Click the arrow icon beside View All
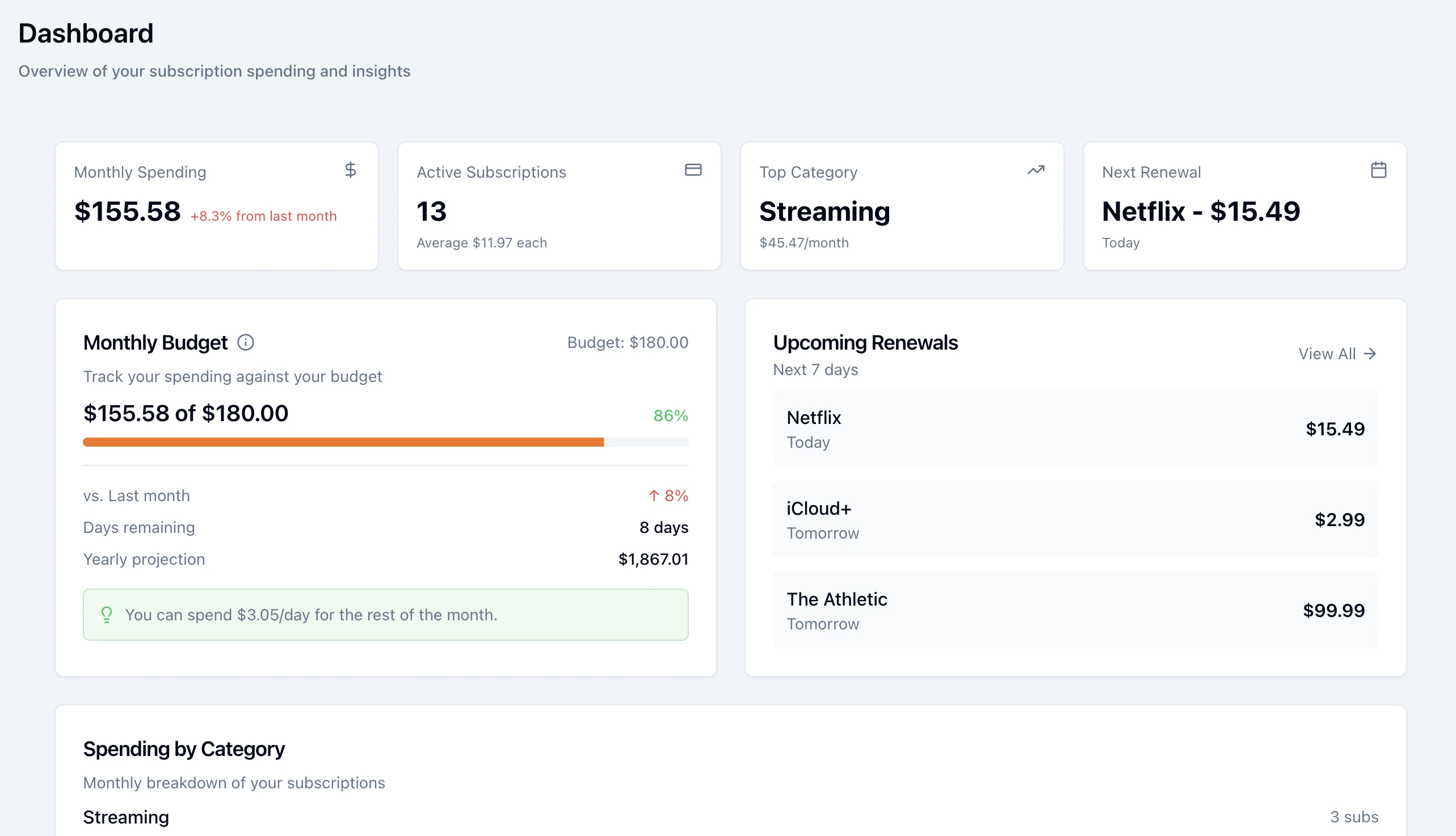Viewport: 1456px width, 836px height. tap(1372, 354)
